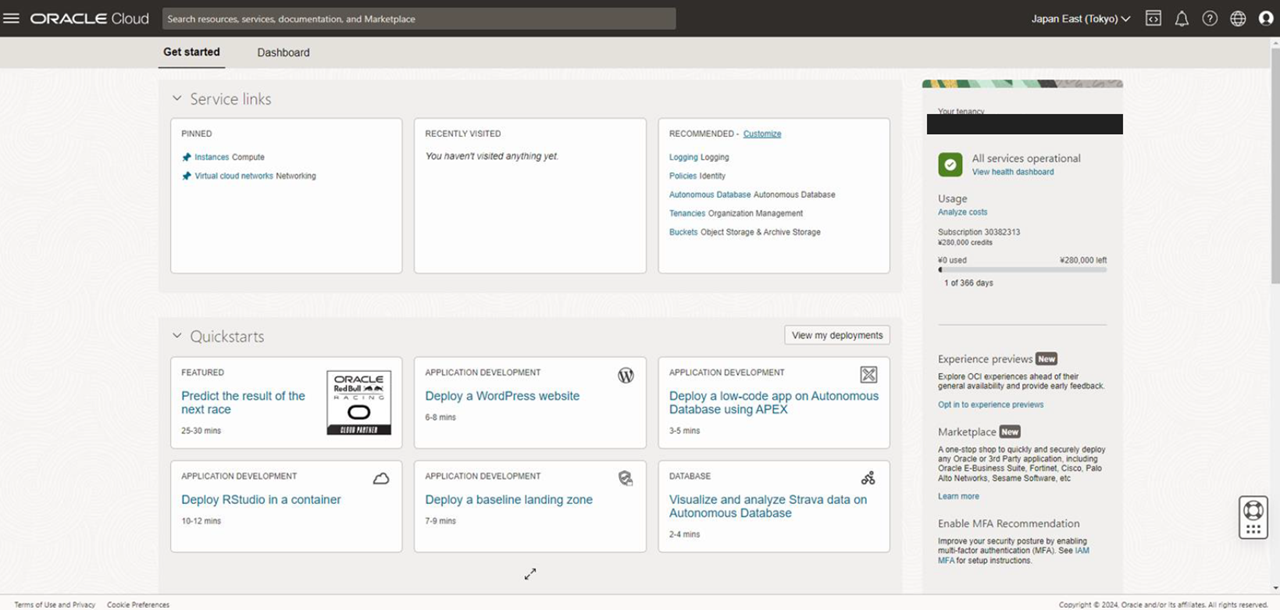
Task: Switch to the Get started tab
Action: [192, 52]
